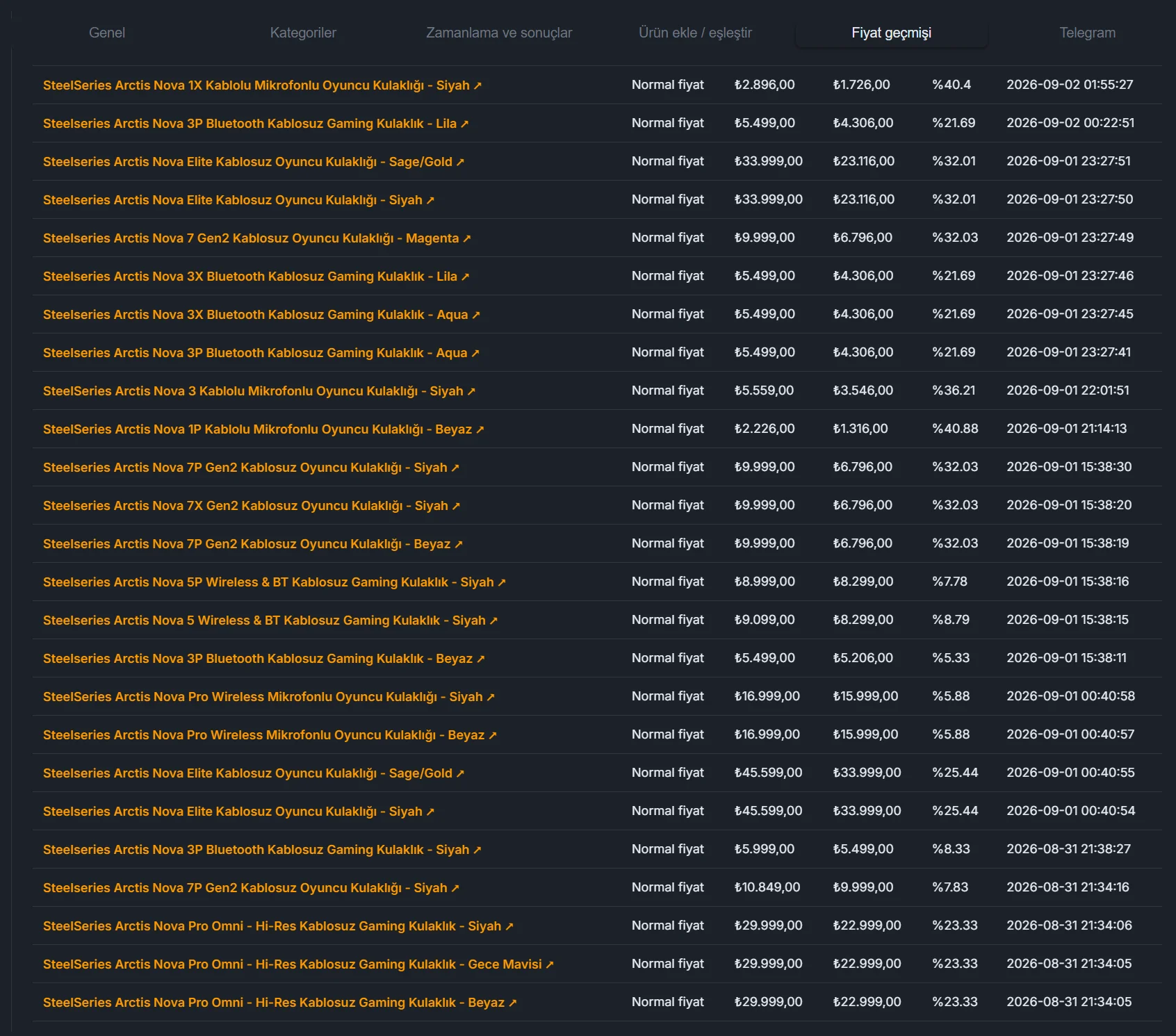The width and height of the screenshot is (1176, 1036).
Task: Select the %7.78 discount value
Action: coord(949,582)
